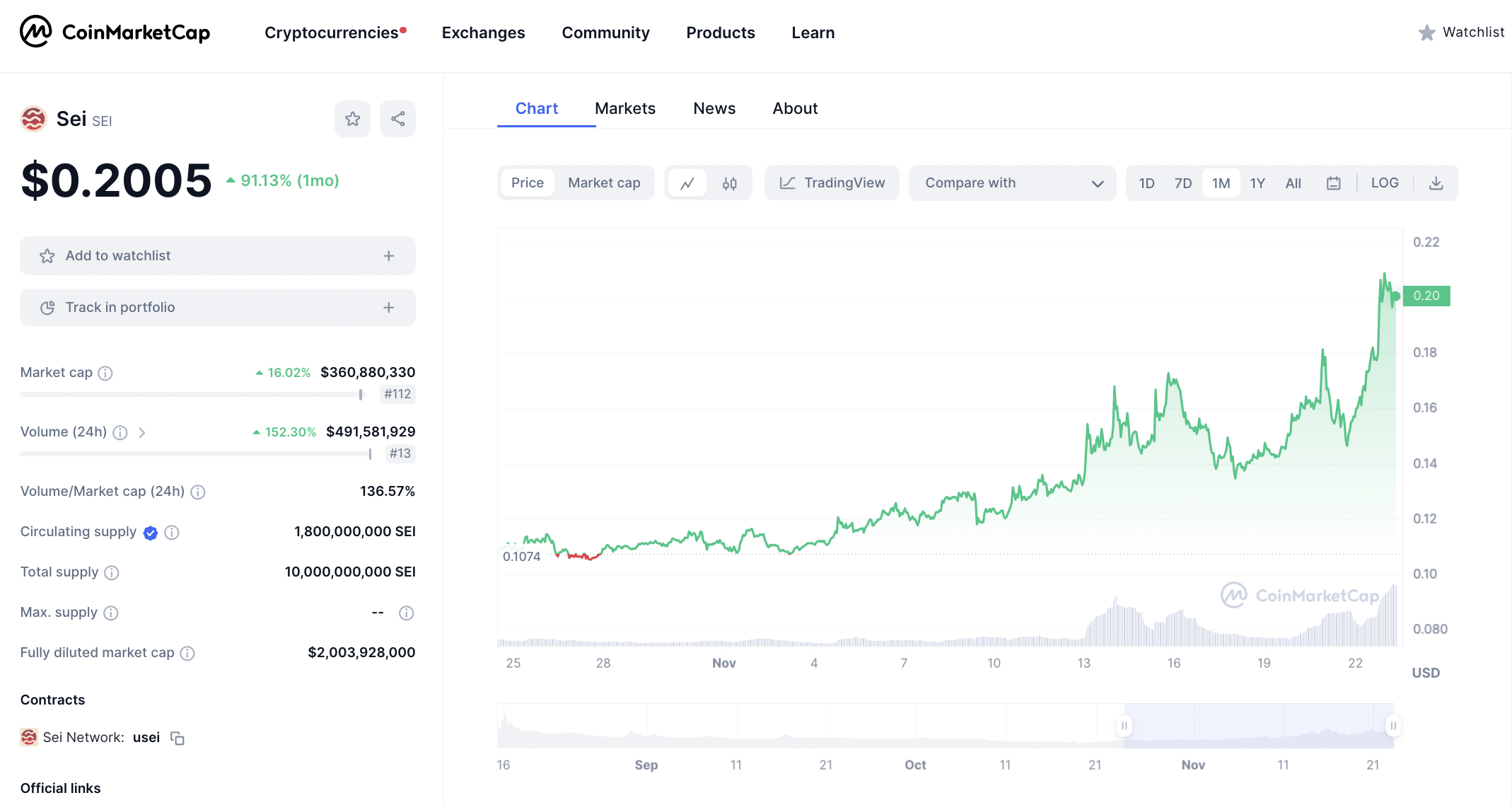The height and width of the screenshot is (805, 1512).
Task: Select All time range
Action: pyautogui.click(x=1293, y=183)
